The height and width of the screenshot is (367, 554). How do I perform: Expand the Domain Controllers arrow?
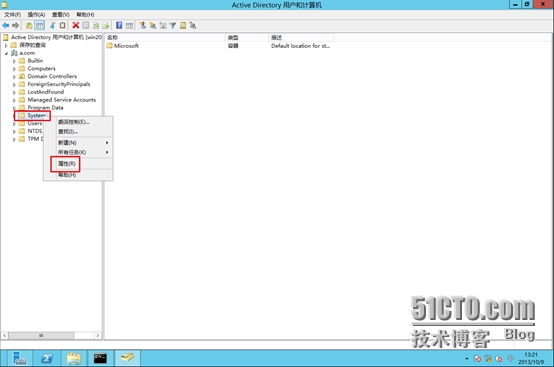click(14, 77)
